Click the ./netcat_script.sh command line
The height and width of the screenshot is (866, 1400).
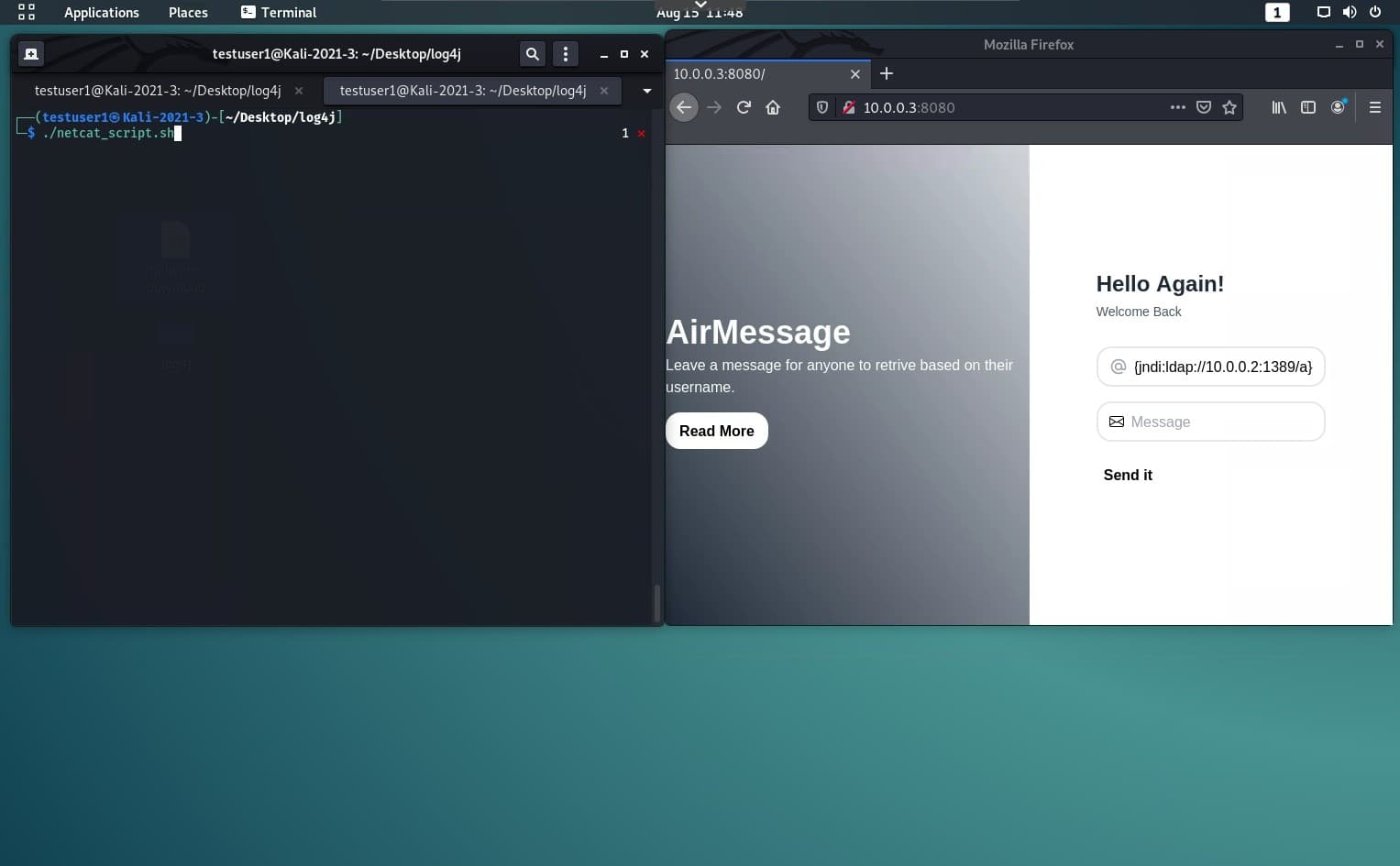tap(108, 133)
